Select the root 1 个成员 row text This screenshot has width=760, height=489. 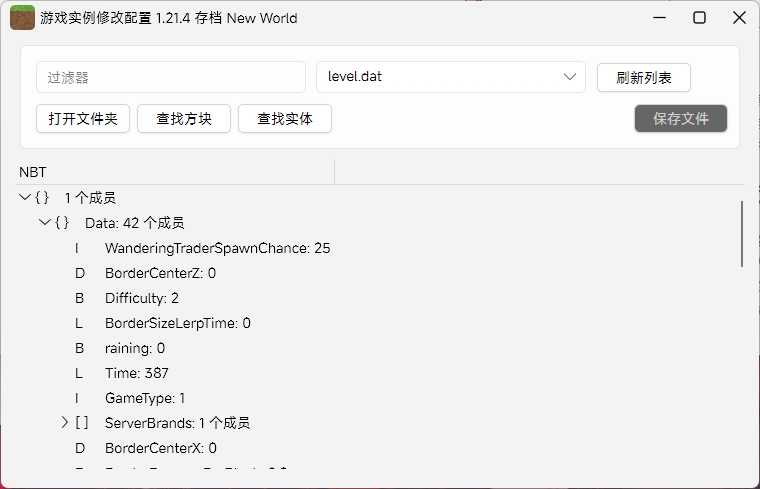(x=90, y=198)
